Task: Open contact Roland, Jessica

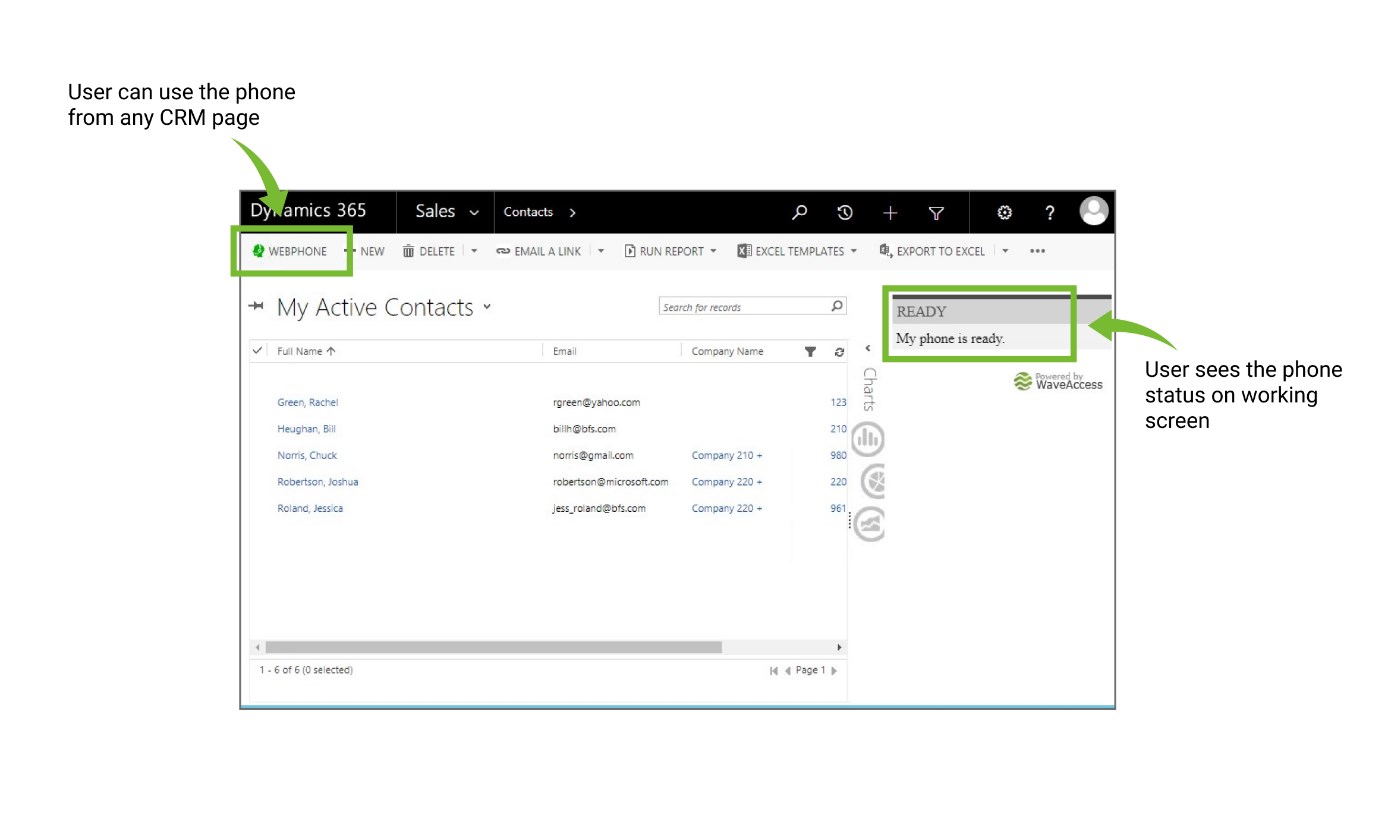Action: pyautogui.click(x=310, y=508)
